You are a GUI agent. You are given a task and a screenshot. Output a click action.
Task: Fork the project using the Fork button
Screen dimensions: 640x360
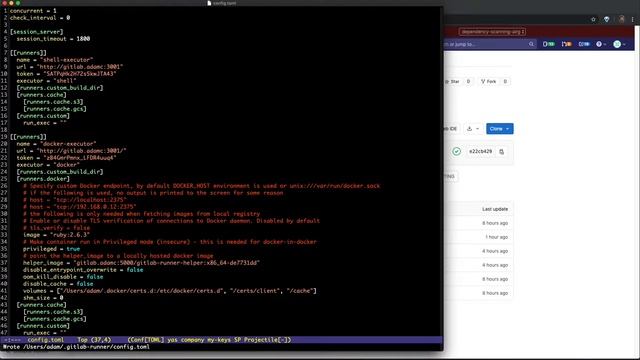[489, 82]
